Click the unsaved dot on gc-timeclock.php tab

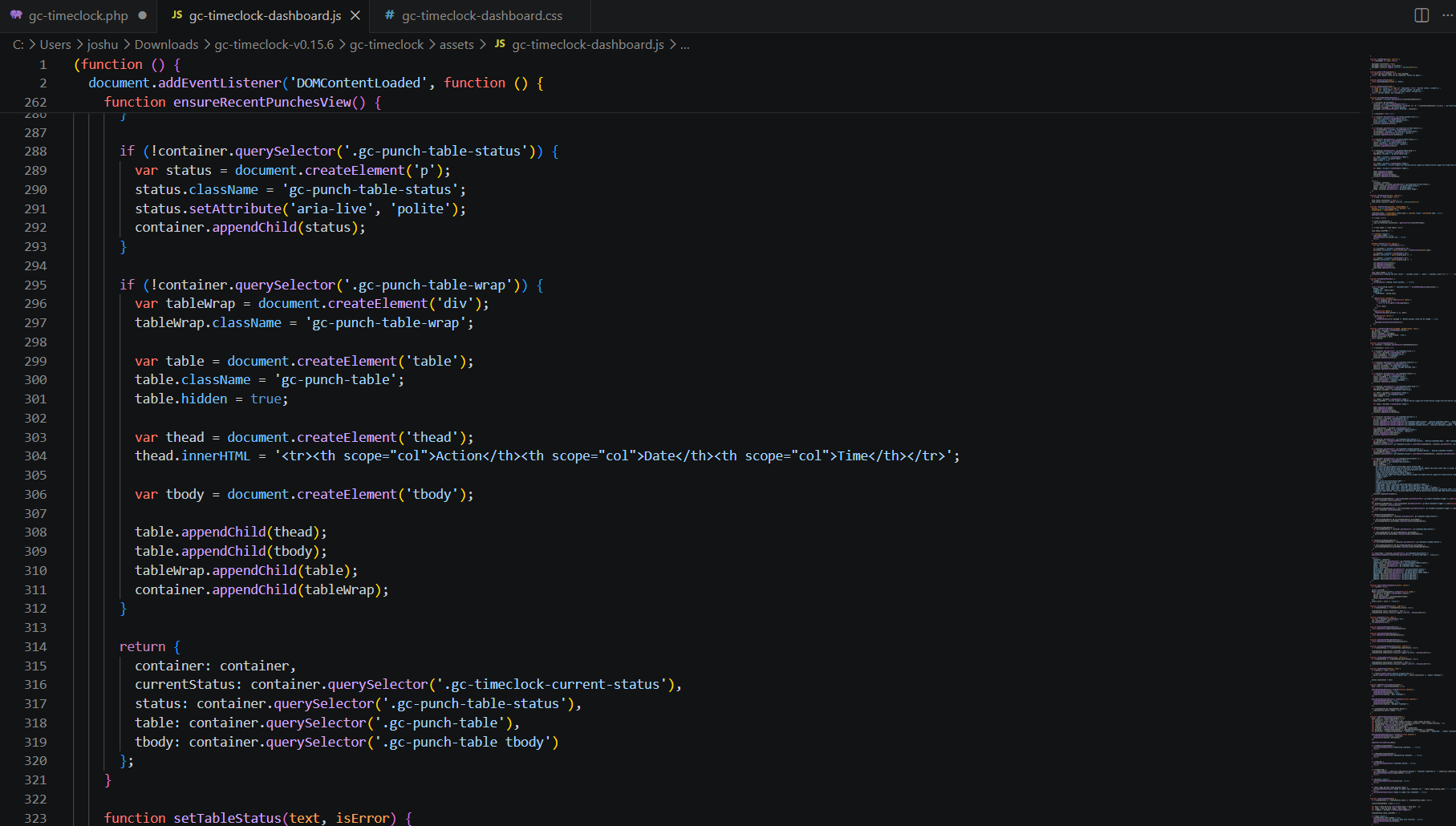(142, 15)
